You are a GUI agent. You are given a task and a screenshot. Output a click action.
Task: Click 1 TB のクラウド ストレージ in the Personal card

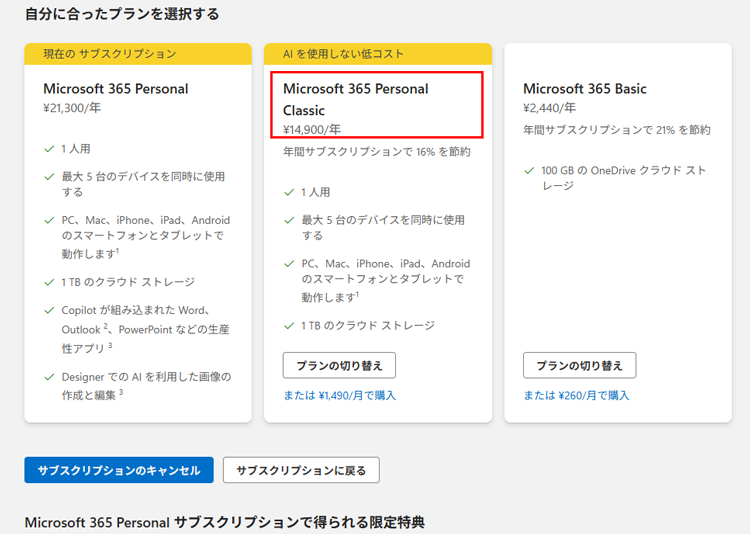tap(128, 282)
